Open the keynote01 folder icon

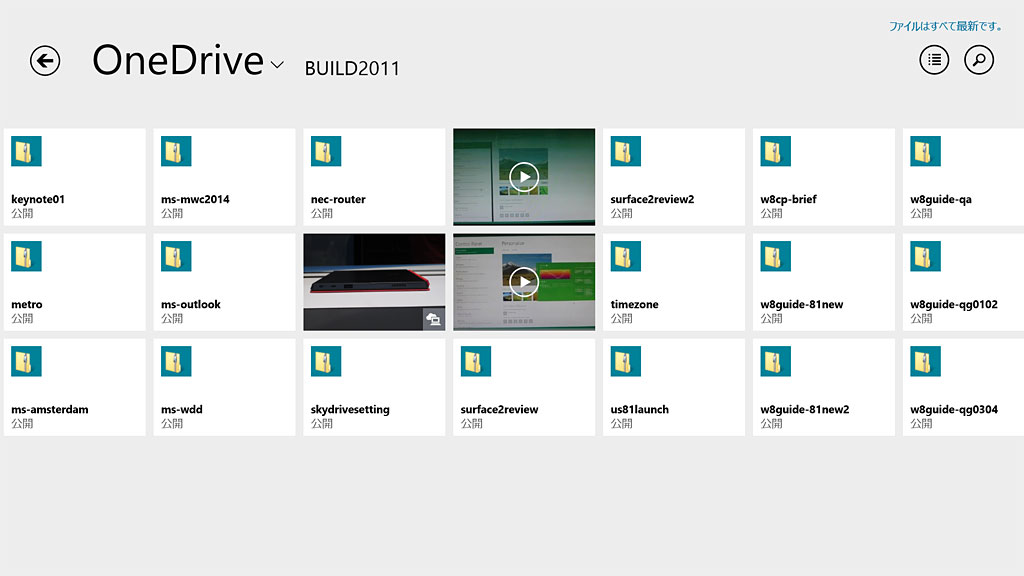click(26, 151)
